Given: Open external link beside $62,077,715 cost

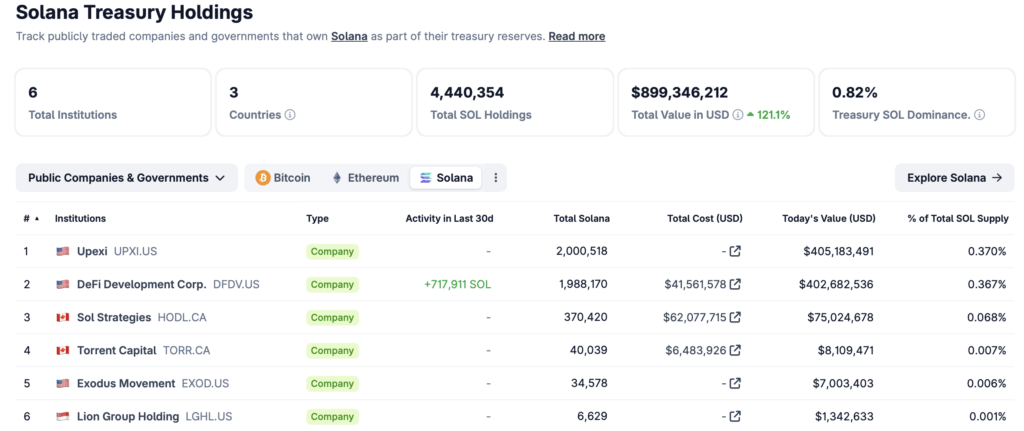Looking at the screenshot, I should click(735, 317).
